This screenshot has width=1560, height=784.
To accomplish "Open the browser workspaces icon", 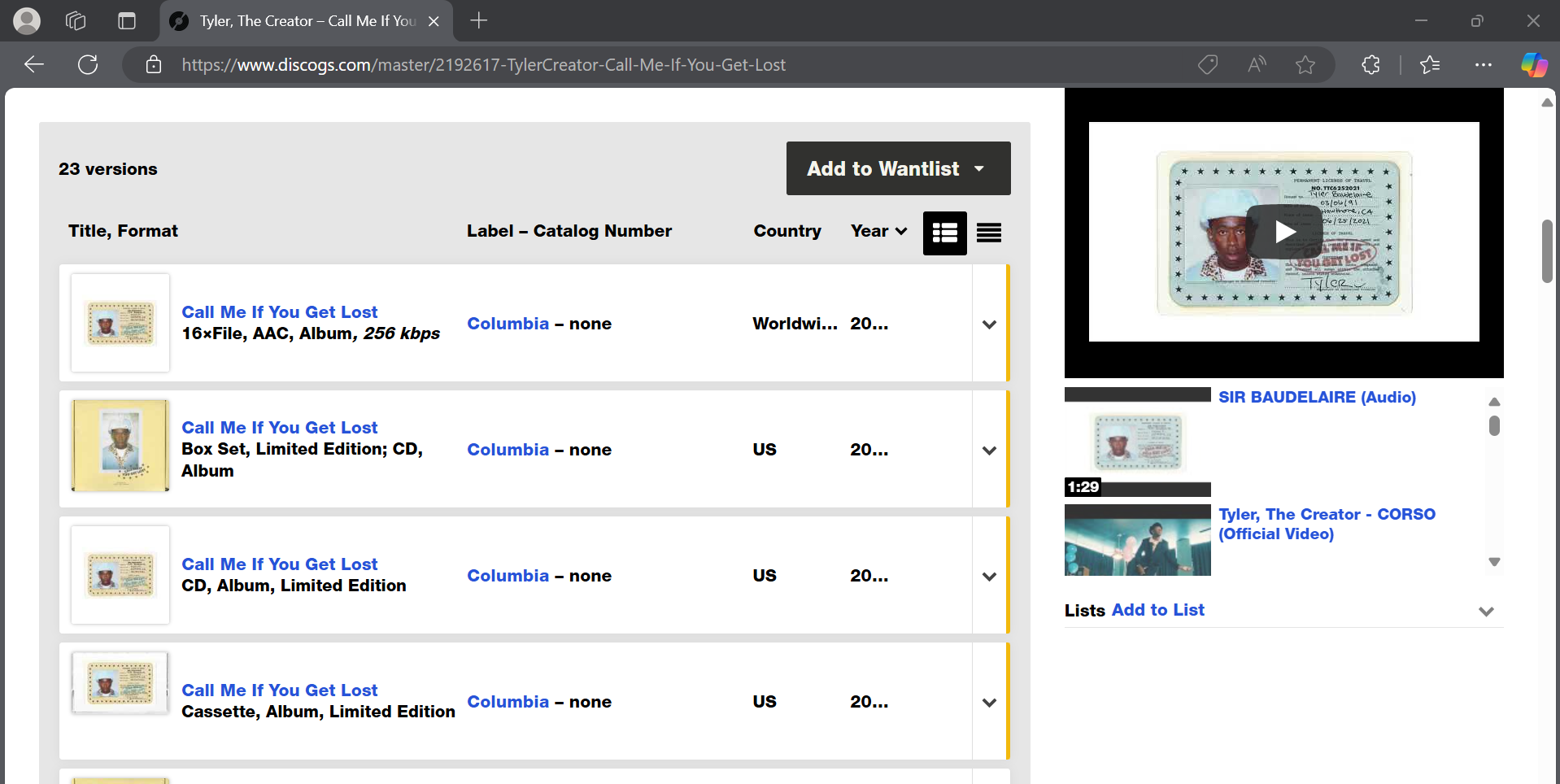I will click(76, 21).
